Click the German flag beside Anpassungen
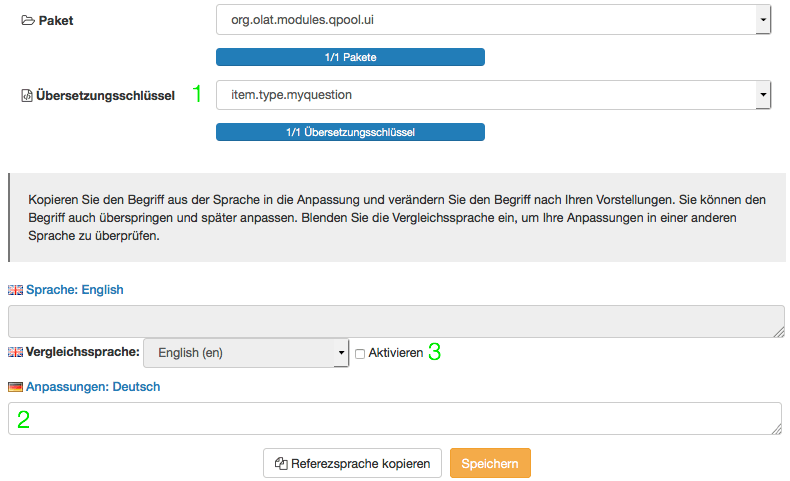Image resolution: width=790 pixels, height=481 pixels. pos(15,387)
